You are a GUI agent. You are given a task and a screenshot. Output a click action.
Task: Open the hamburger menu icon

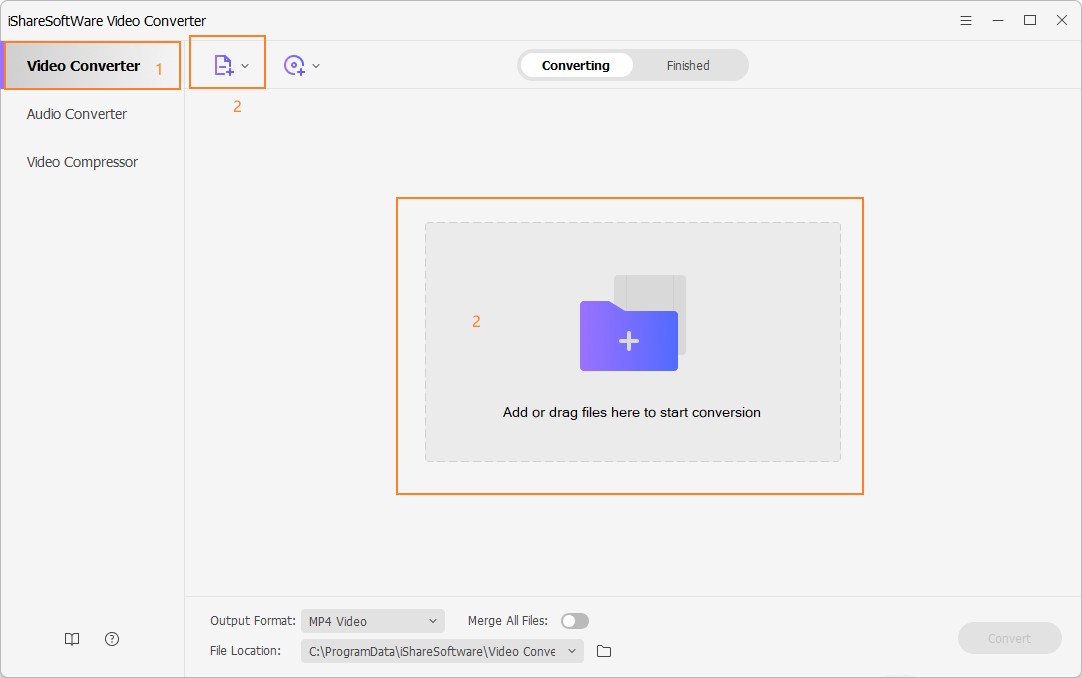966,19
